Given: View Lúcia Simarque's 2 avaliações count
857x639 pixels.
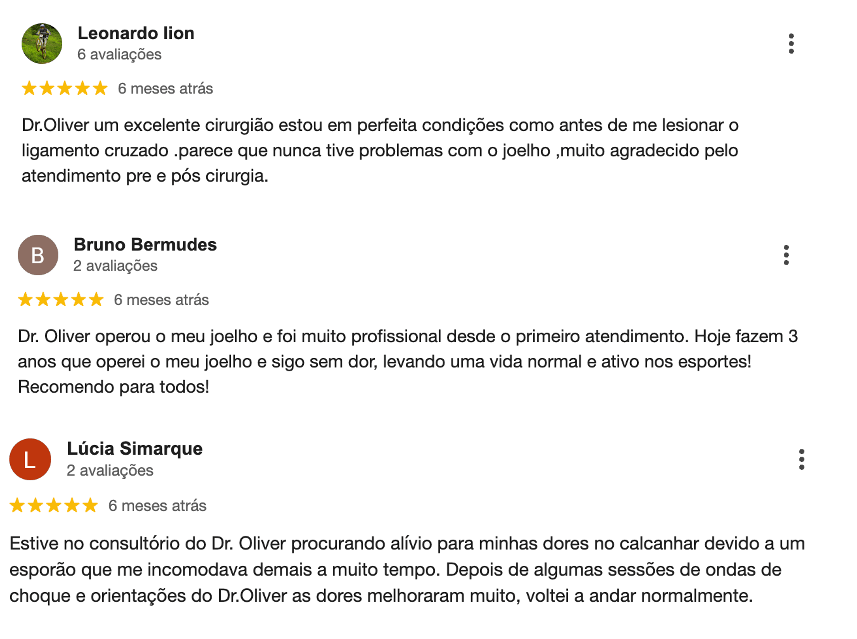Looking at the screenshot, I should click(x=110, y=471).
